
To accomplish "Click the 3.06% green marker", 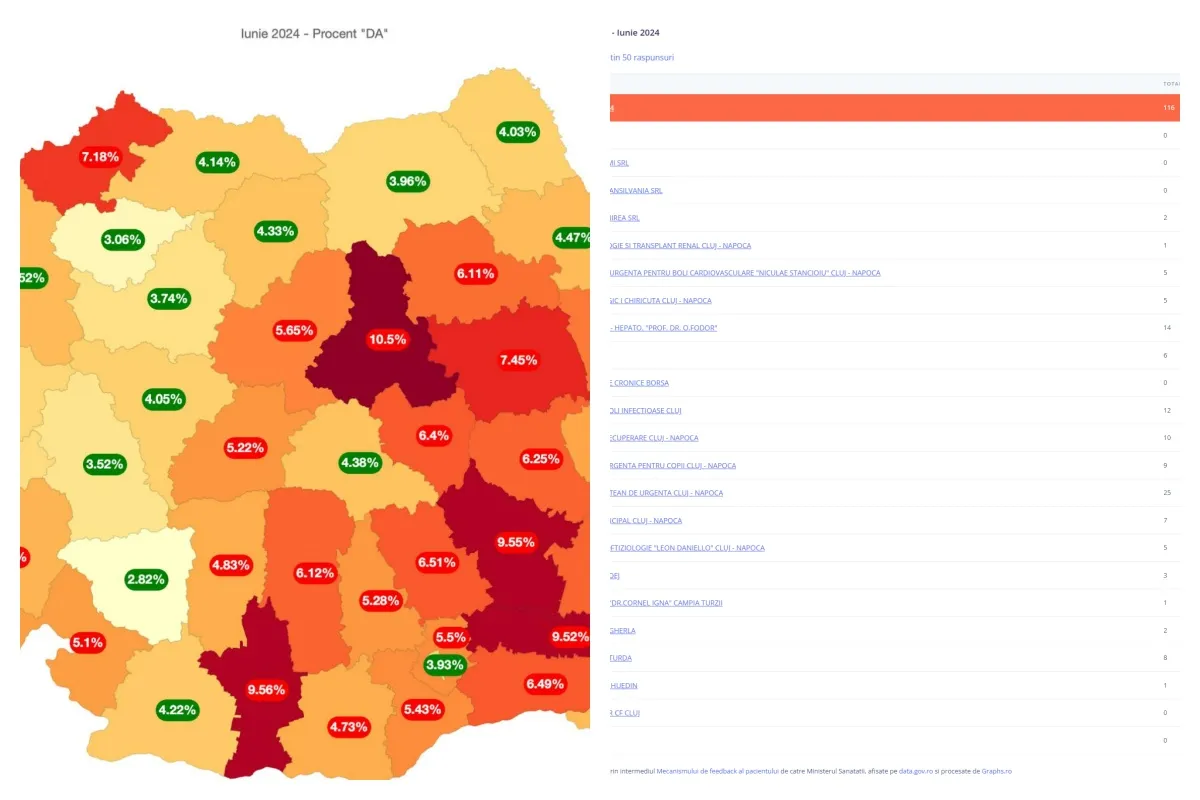I will 123,240.
